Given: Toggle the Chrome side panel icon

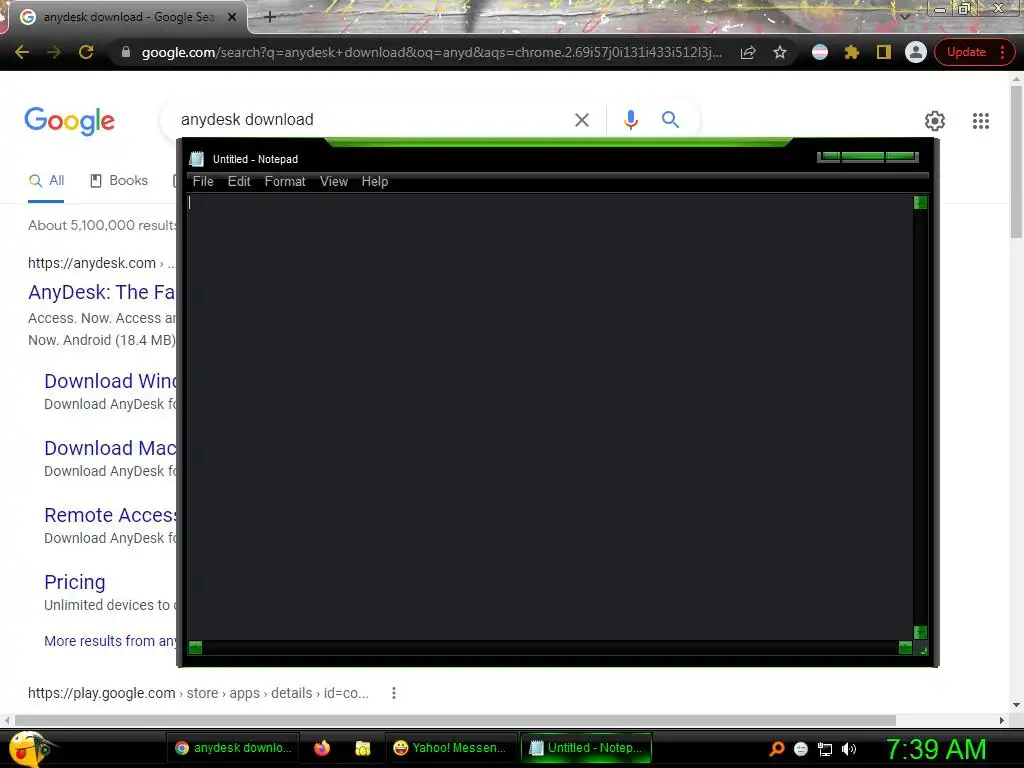Looking at the screenshot, I should (x=884, y=52).
